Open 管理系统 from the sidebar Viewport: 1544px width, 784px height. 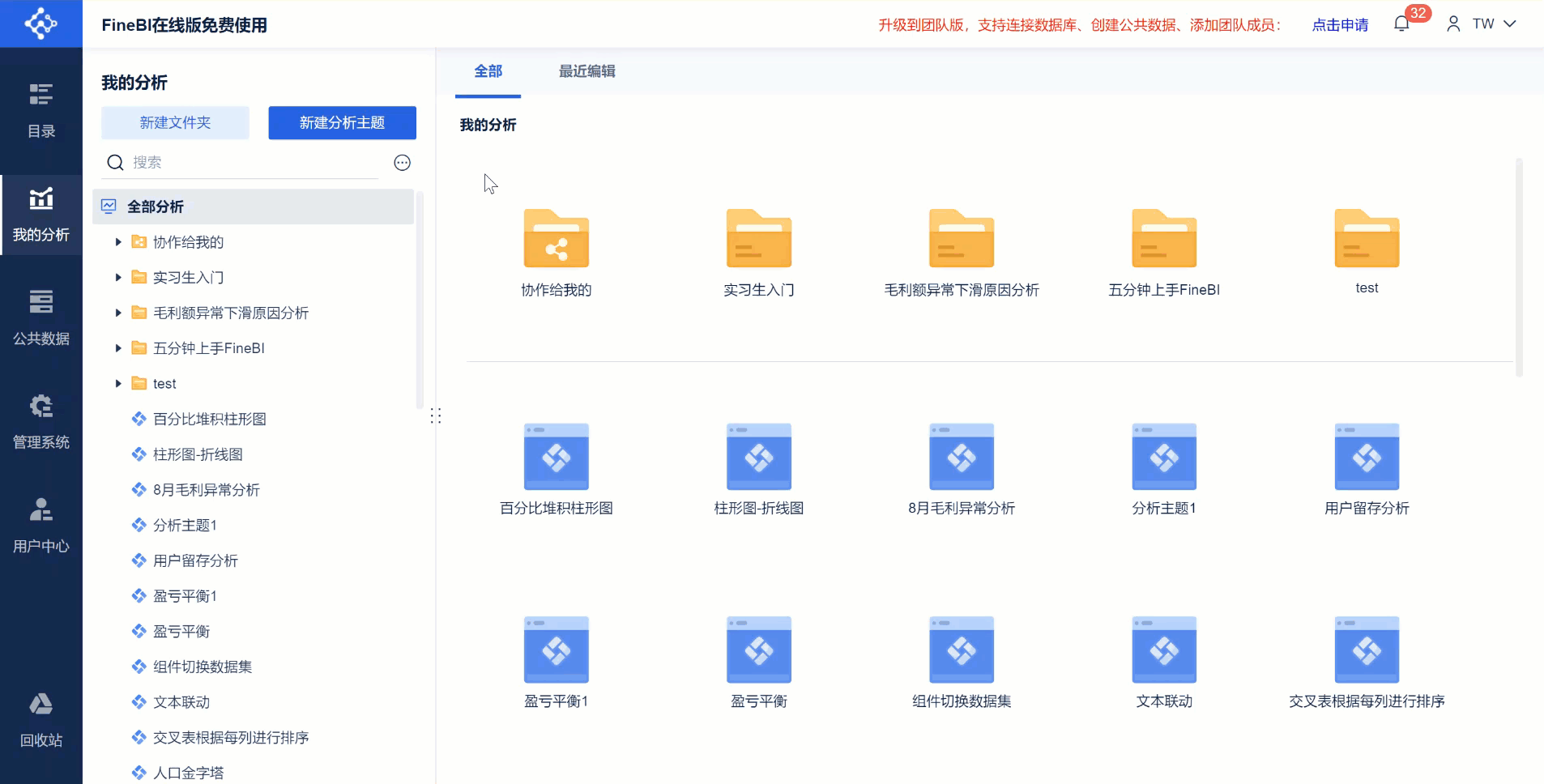41,420
